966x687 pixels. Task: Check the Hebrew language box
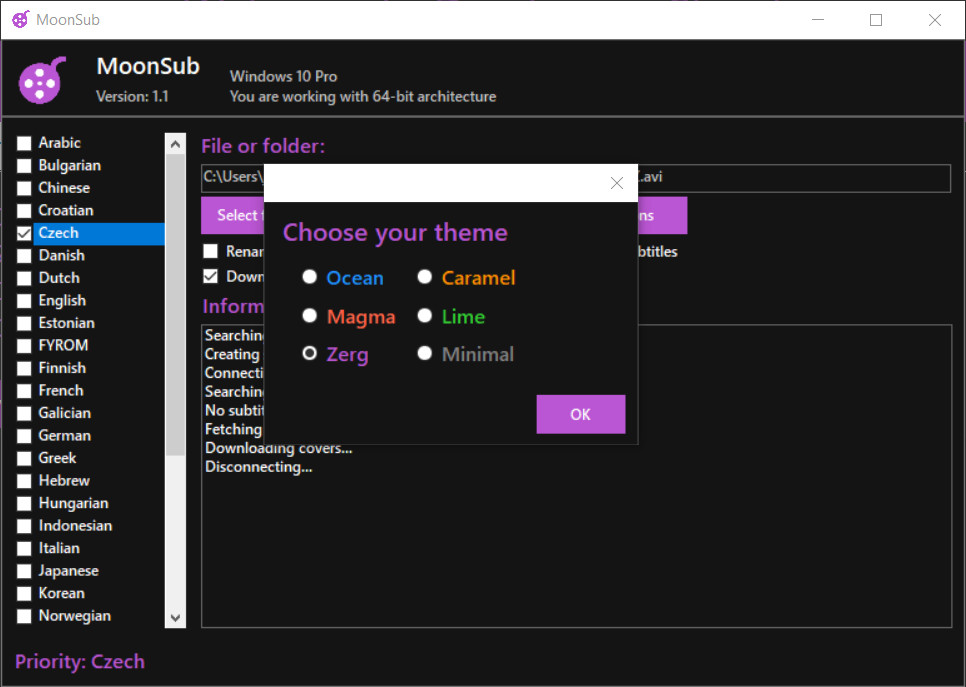coord(24,481)
